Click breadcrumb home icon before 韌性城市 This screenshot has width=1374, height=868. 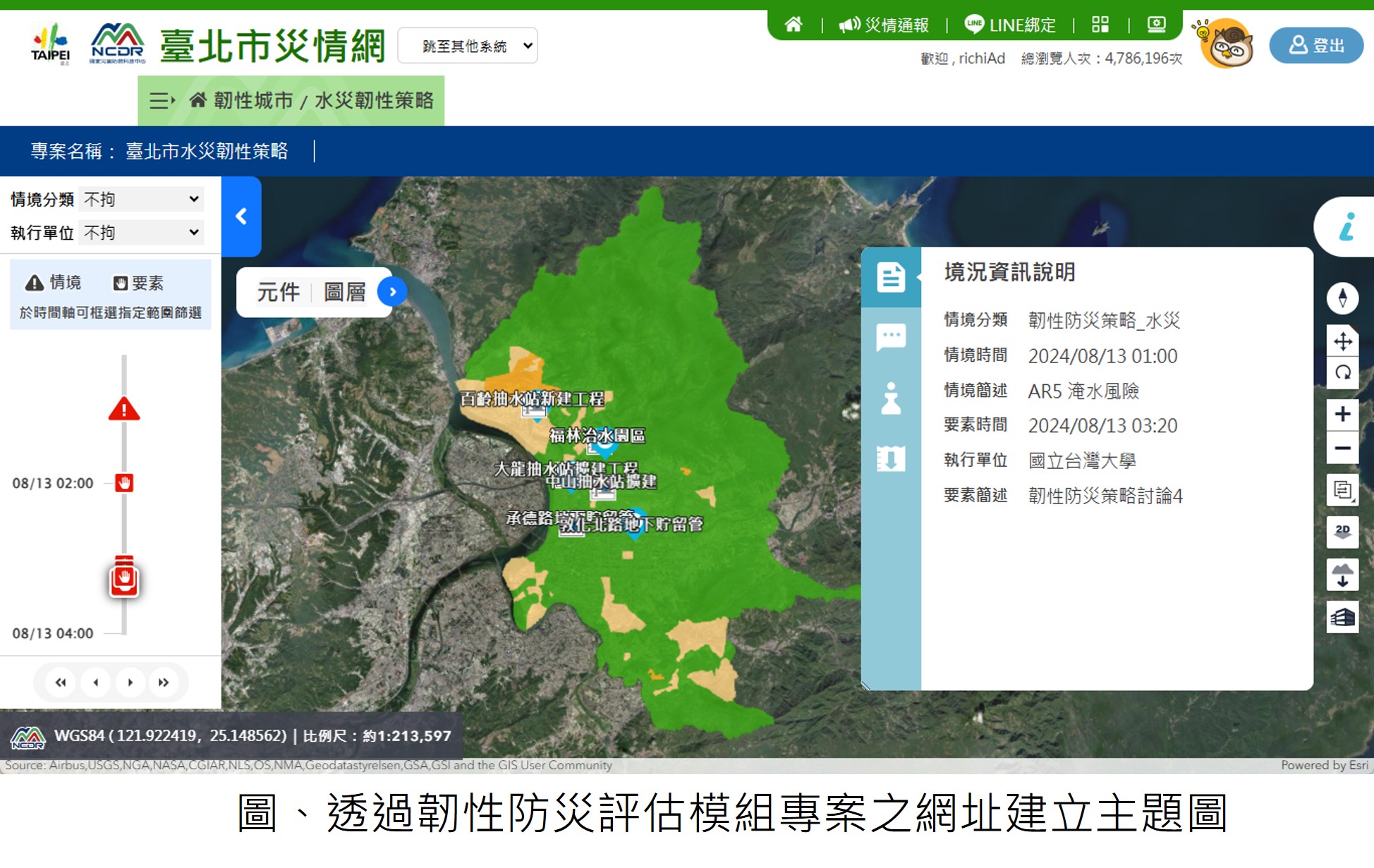point(198,100)
